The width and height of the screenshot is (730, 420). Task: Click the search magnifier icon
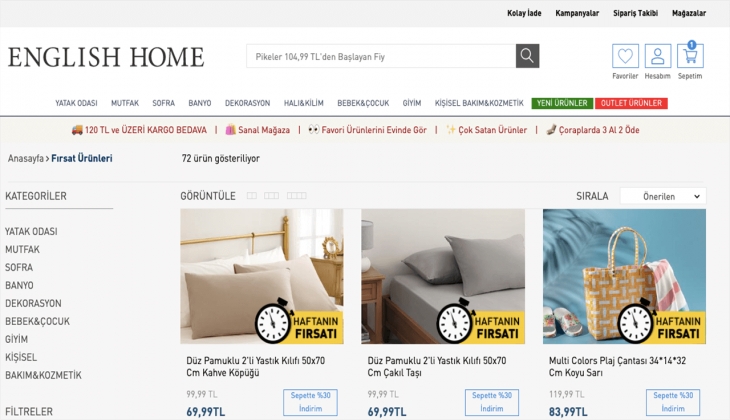[x=527, y=56]
